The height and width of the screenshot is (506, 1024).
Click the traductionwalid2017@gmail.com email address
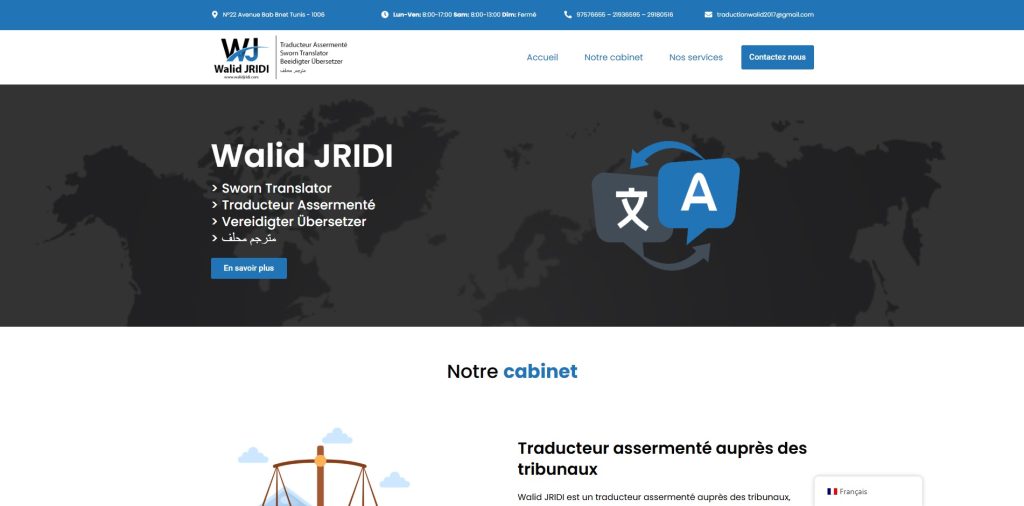point(765,15)
